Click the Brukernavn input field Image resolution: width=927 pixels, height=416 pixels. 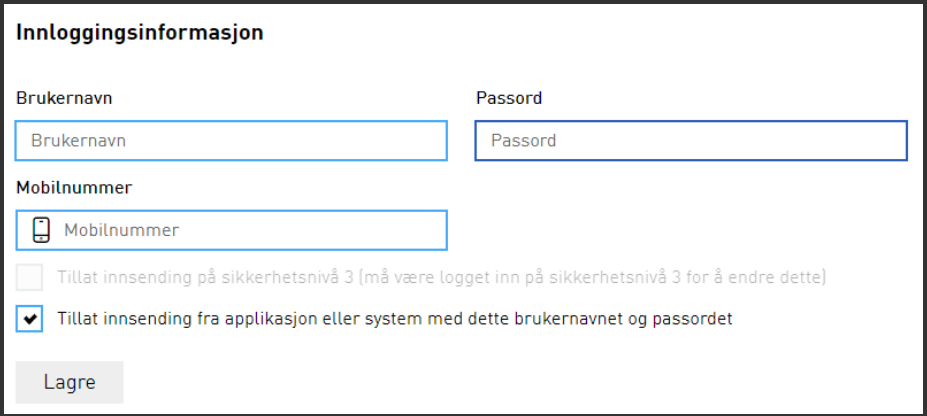231,141
